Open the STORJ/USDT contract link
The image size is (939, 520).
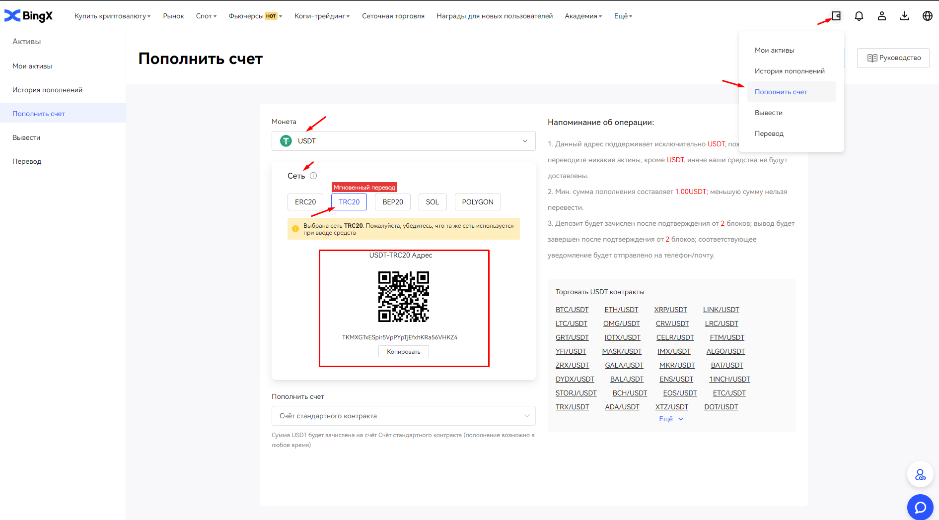(576, 394)
